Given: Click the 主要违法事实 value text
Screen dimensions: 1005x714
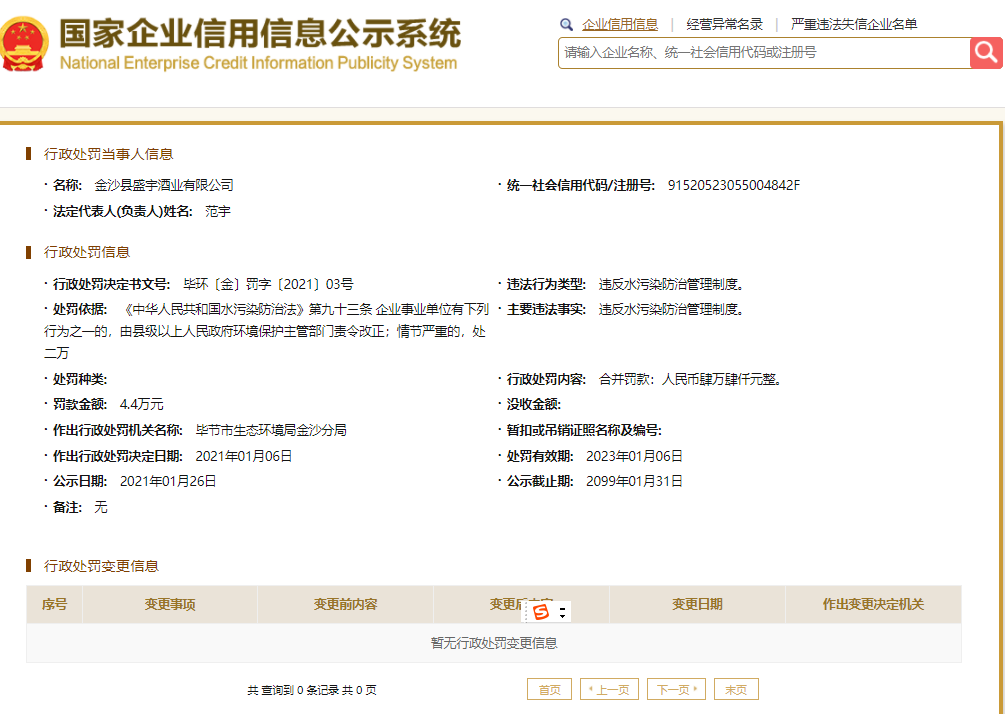Looking at the screenshot, I should pos(672,310).
